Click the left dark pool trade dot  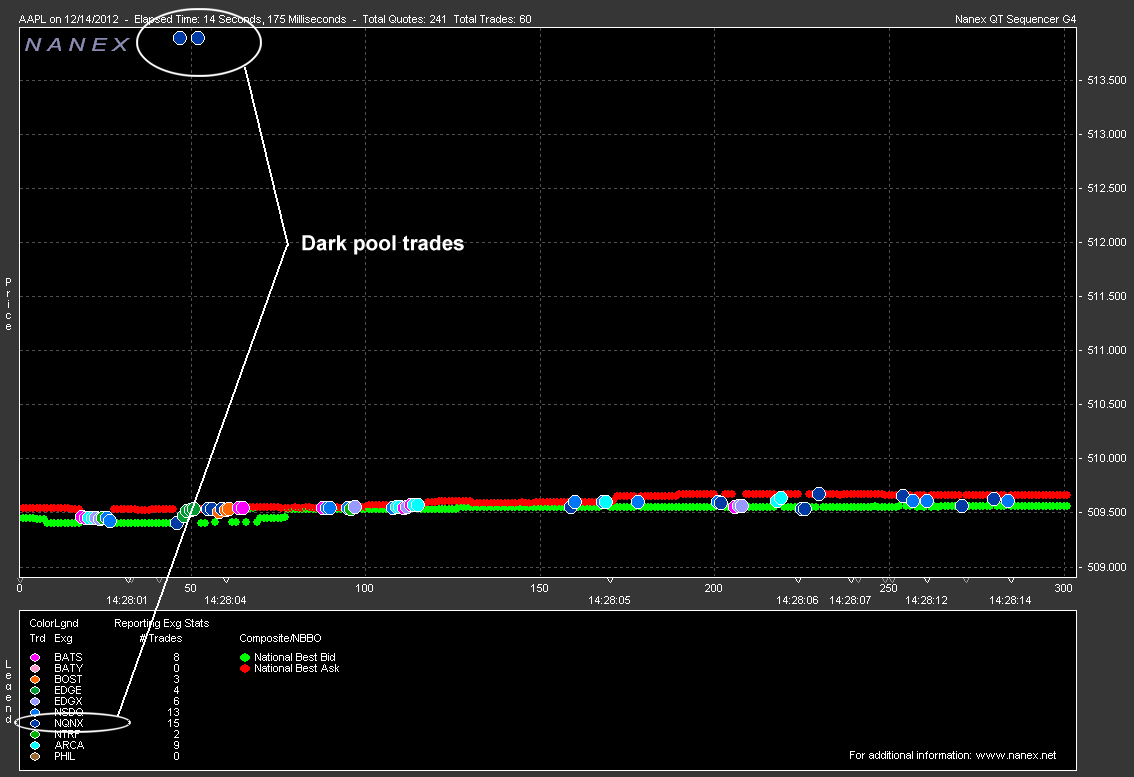(x=180, y=38)
